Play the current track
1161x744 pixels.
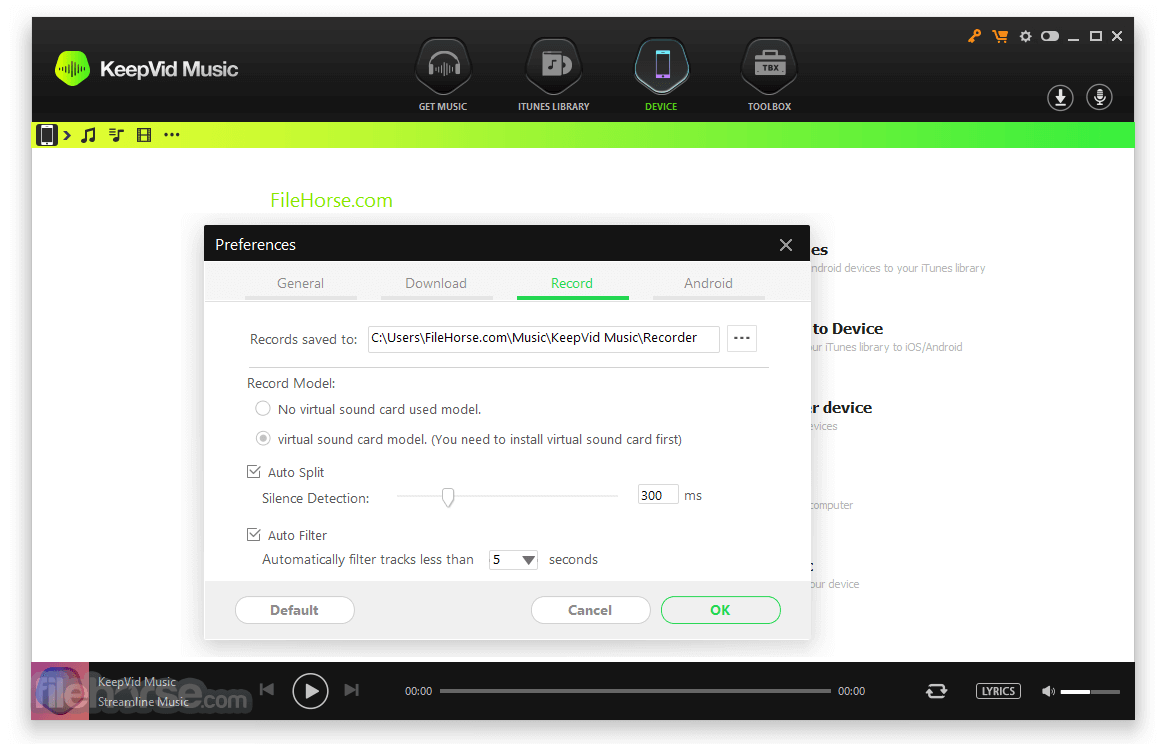310,691
